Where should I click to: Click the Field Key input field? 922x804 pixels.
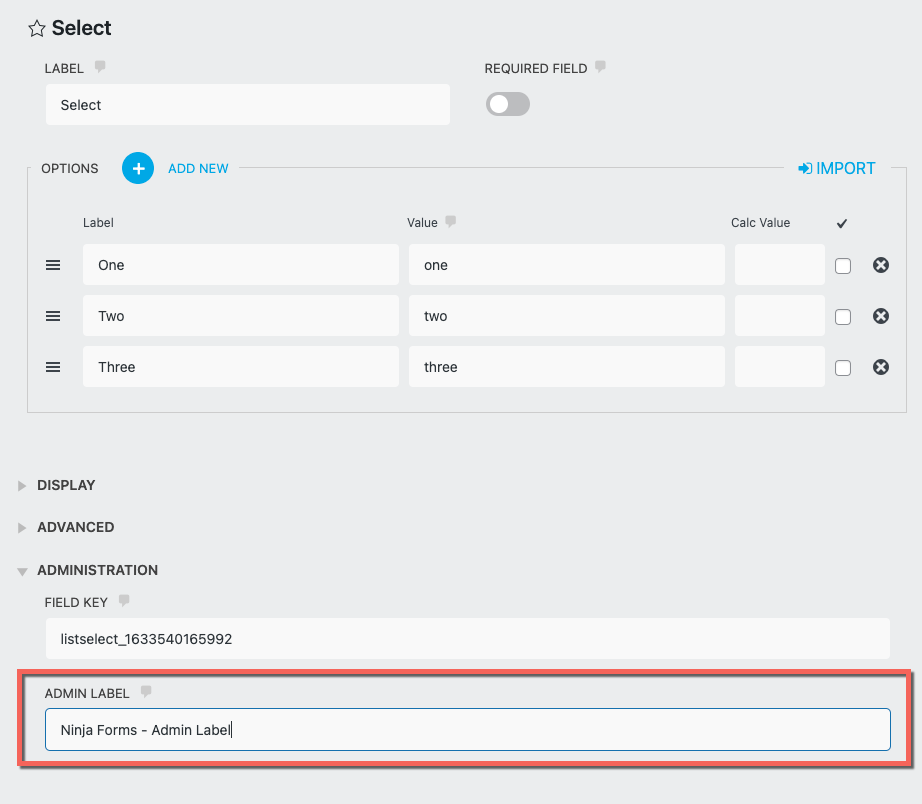(467, 638)
